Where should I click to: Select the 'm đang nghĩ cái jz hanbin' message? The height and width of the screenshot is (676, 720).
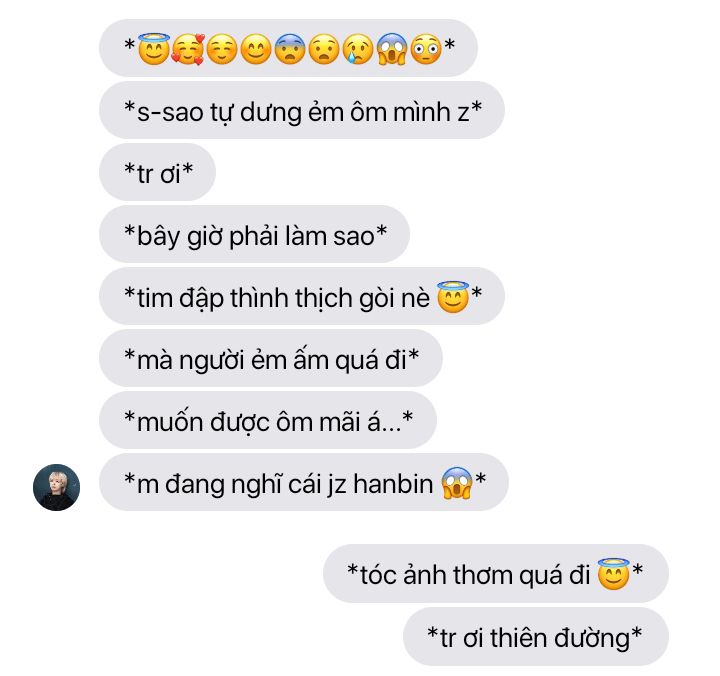pyautogui.click(x=304, y=482)
